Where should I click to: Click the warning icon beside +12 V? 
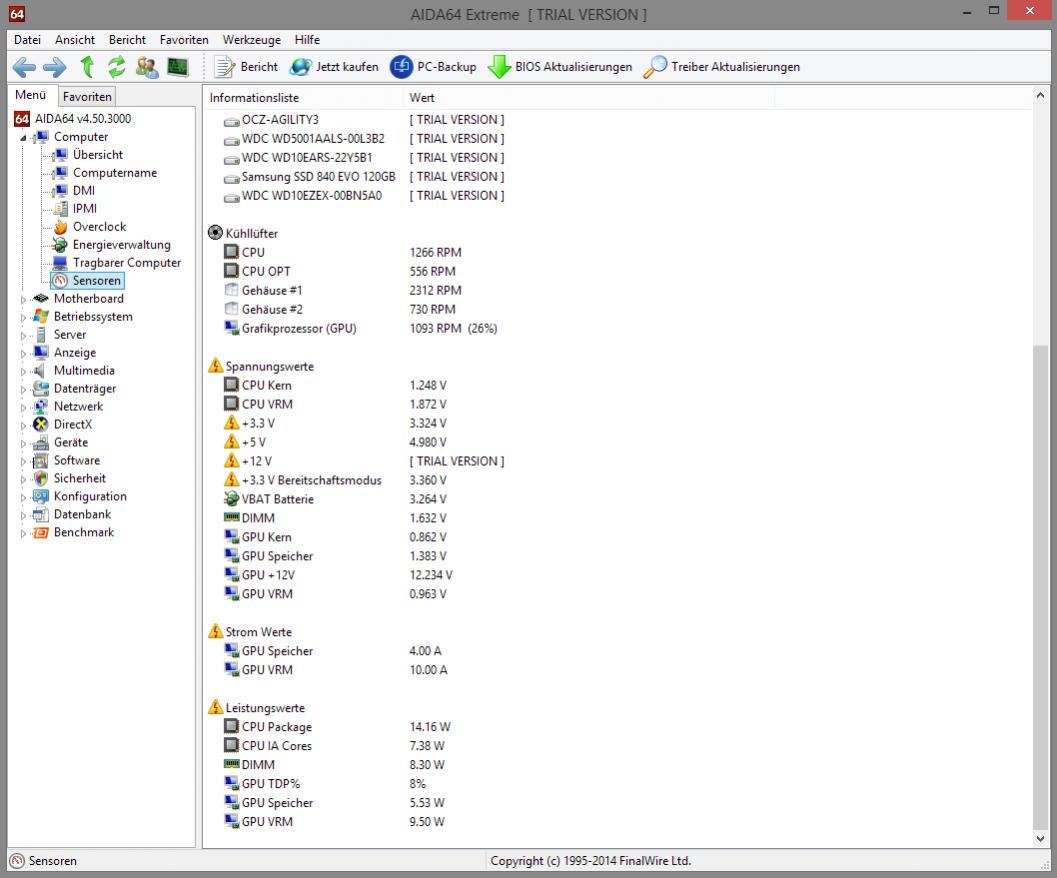tap(231, 461)
